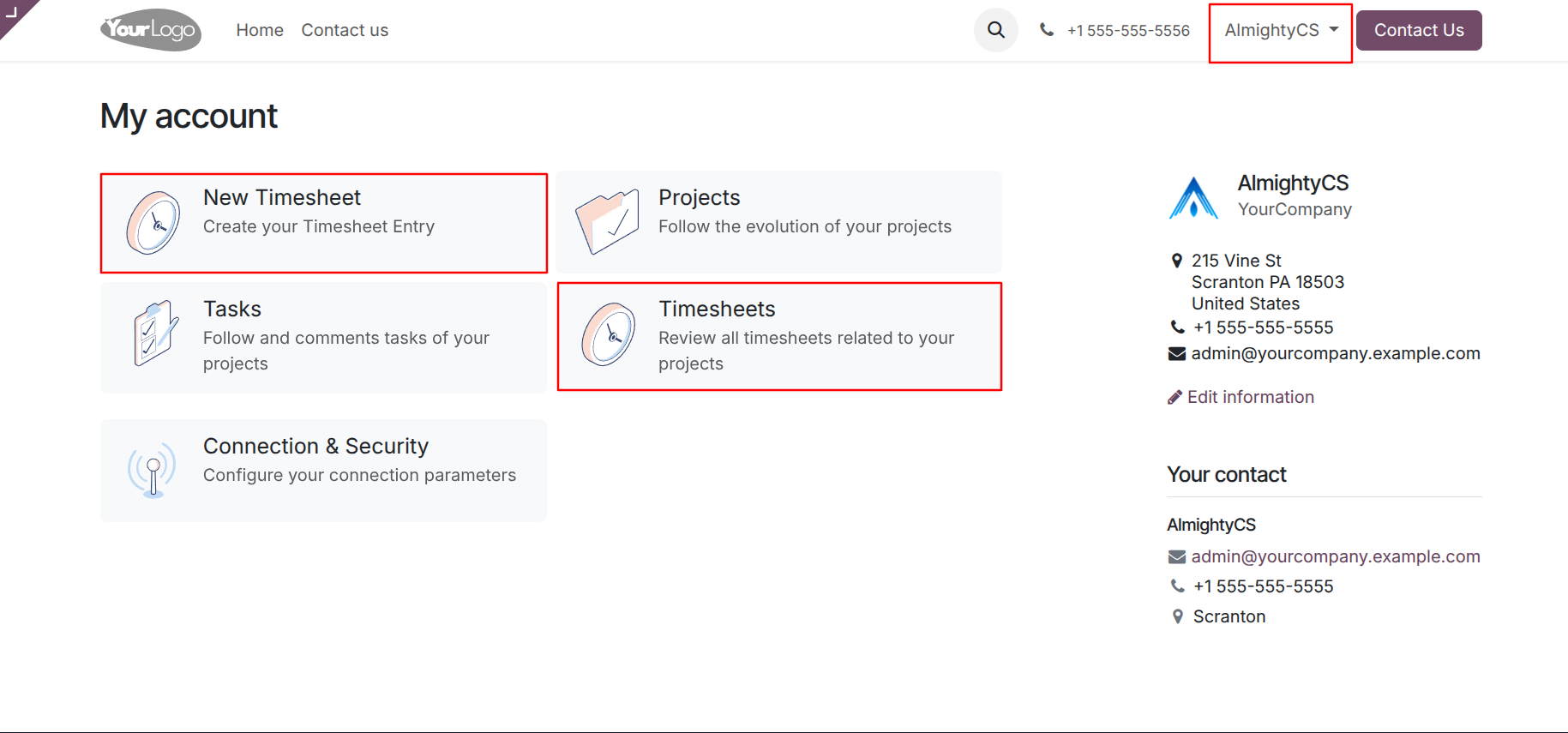The width and height of the screenshot is (1568, 733).
Task: Click the corner toggle in the top-left
Action: point(12,11)
